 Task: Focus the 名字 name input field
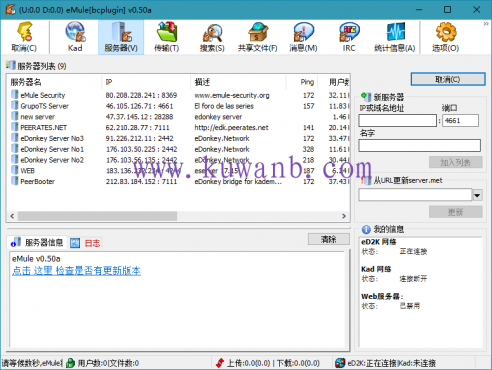click(419, 145)
